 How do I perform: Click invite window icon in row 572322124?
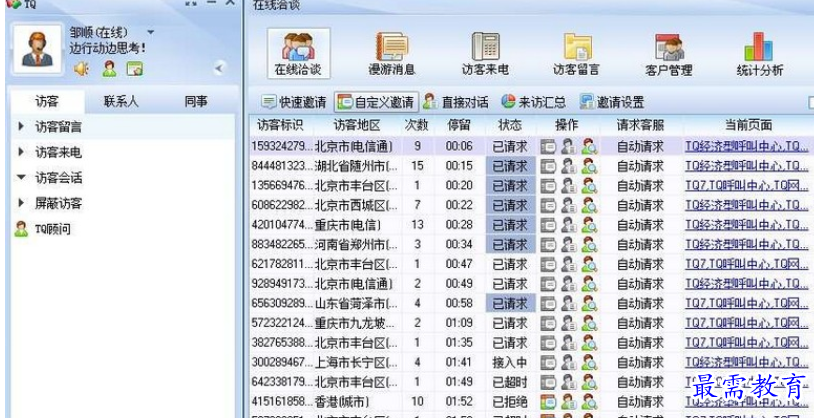[x=548, y=323]
